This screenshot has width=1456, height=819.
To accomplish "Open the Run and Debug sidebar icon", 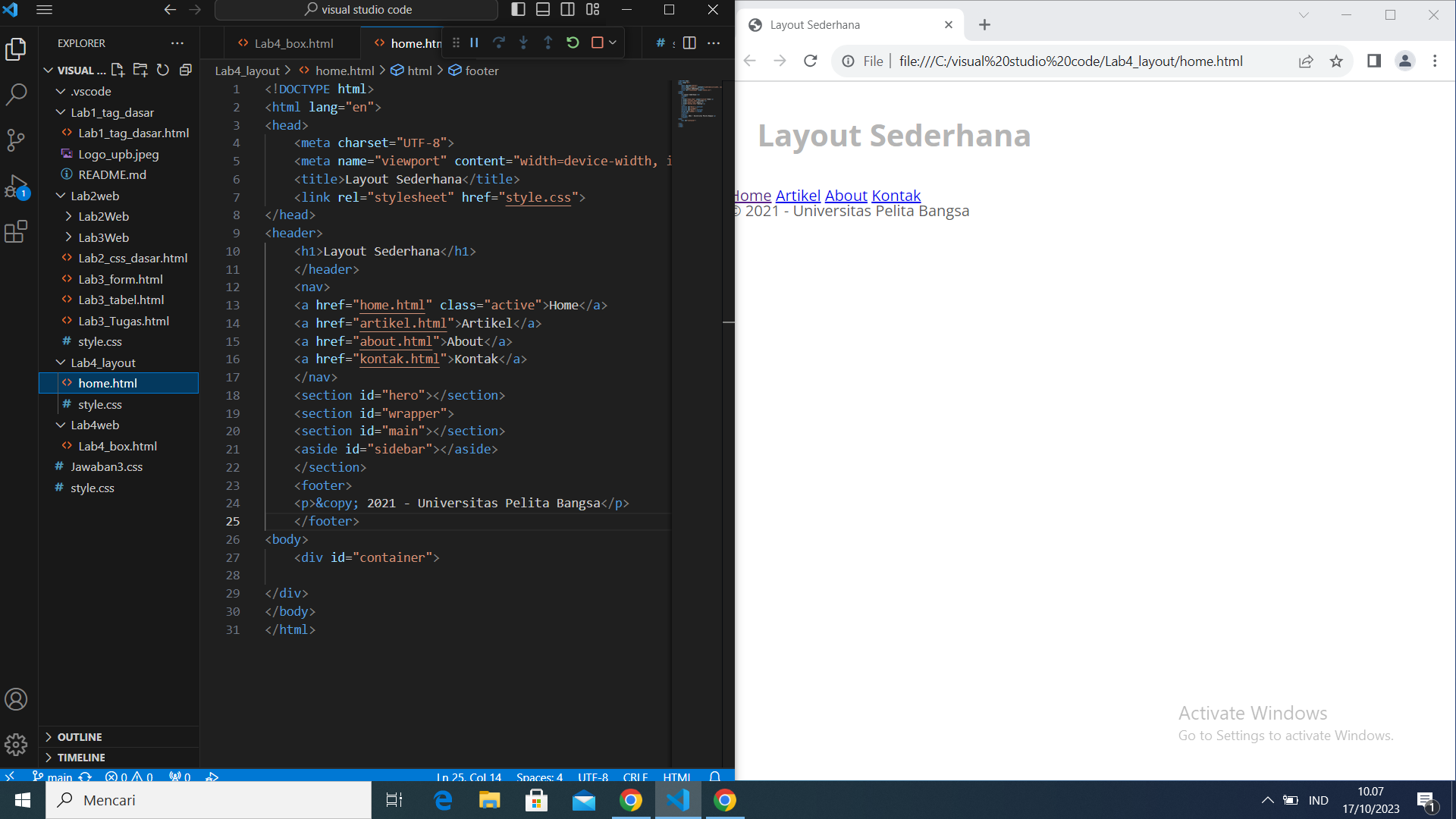I will 16,186.
